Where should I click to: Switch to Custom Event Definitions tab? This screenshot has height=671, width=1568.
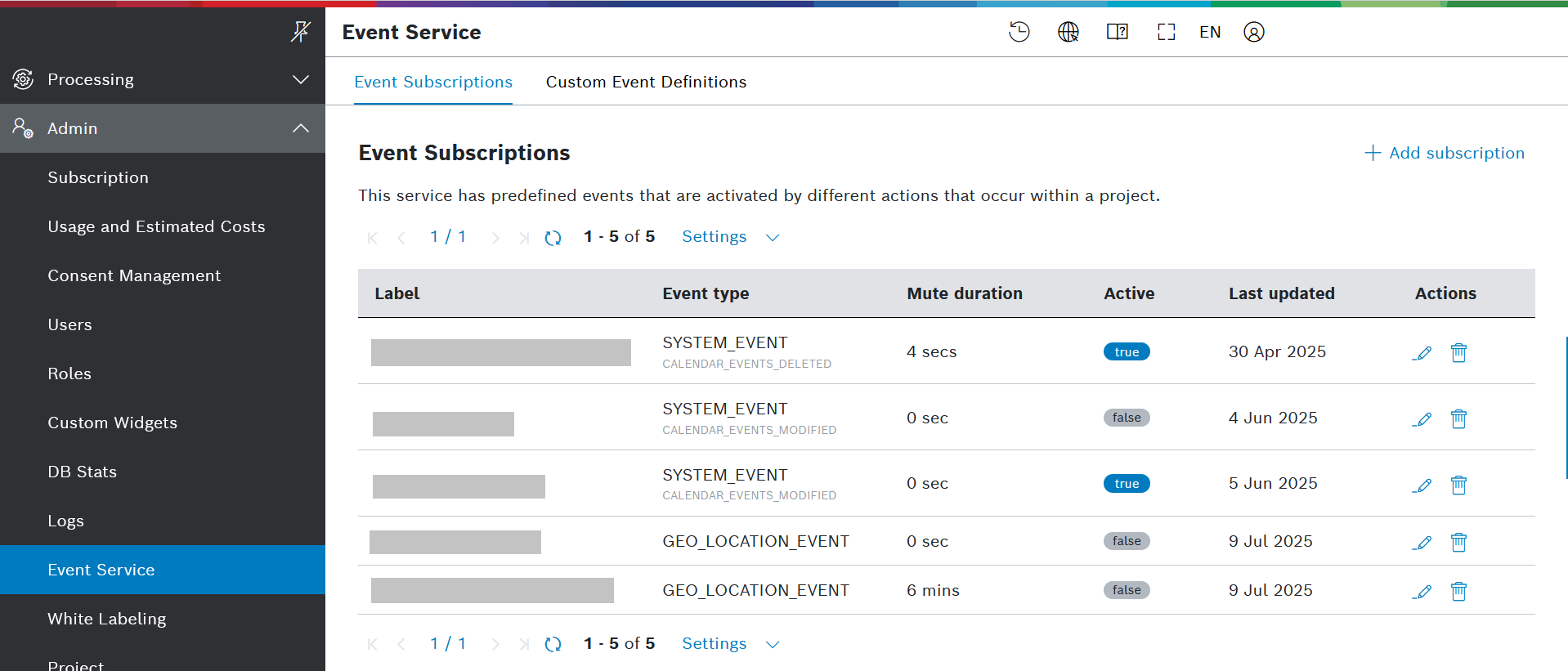point(646,82)
